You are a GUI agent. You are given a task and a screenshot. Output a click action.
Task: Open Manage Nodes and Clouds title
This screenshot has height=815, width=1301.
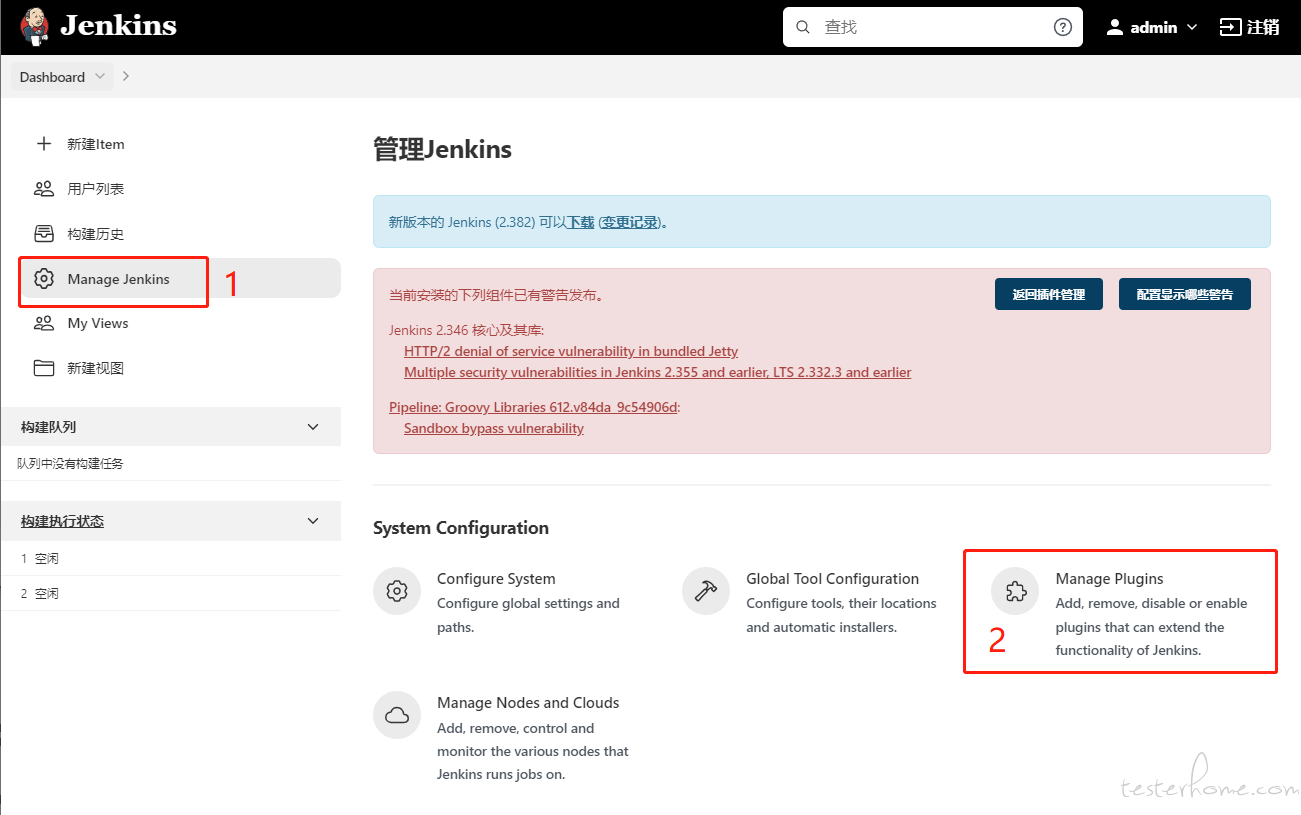coord(528,703)
